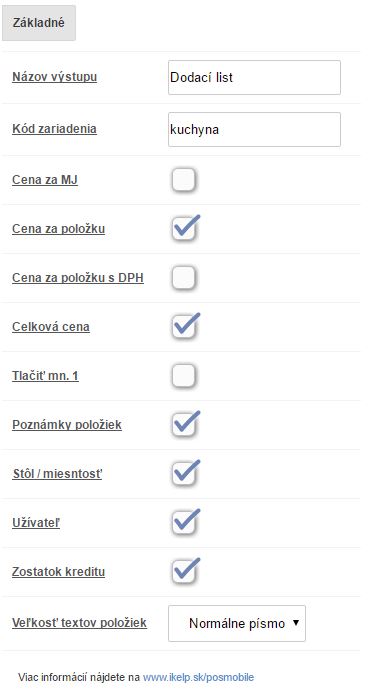Tick the Cena za položku s DPH checkbox

click(184, 278)
